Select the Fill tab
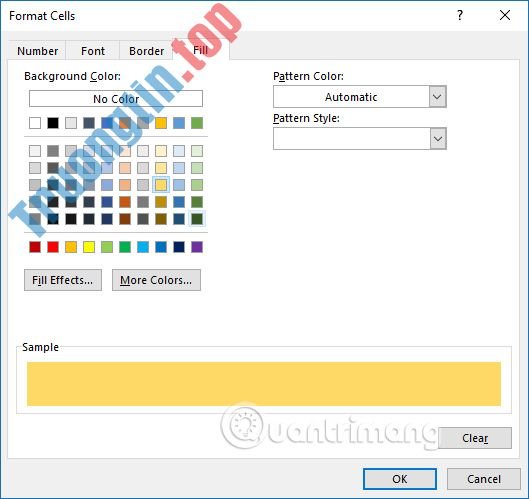Viewport: 529px width, 499px height. click(200, 50)
